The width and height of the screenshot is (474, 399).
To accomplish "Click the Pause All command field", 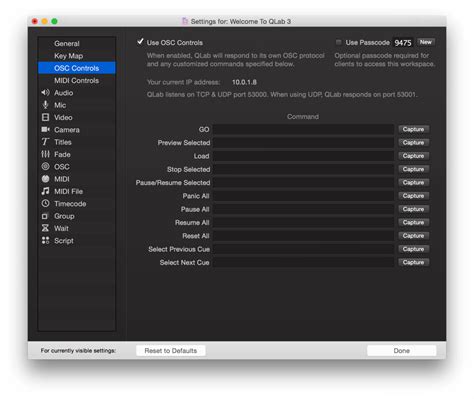I will pyautogui.click(x=303, y=209).
